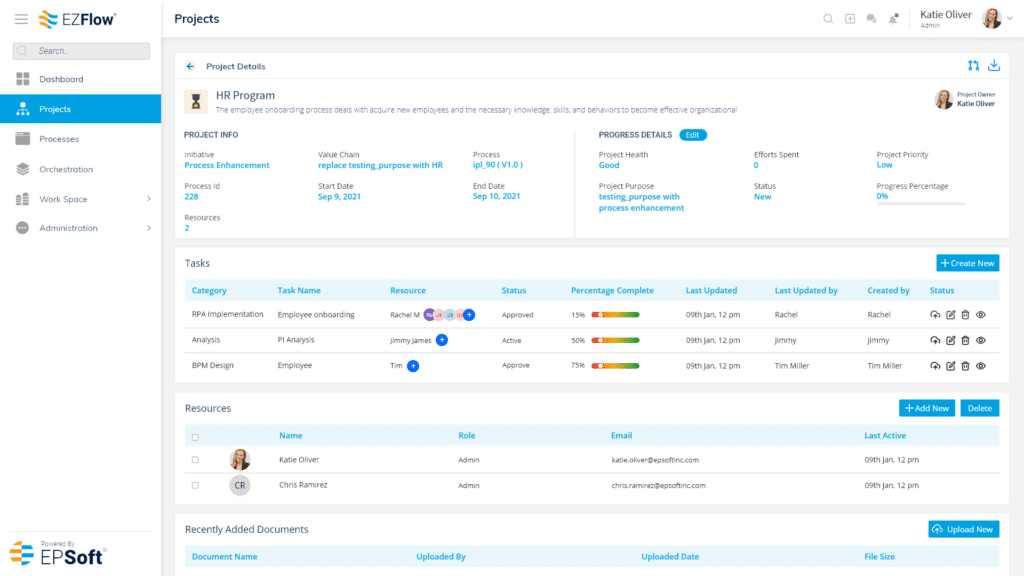Click the sort arrows icon beside download

(973, 64)
